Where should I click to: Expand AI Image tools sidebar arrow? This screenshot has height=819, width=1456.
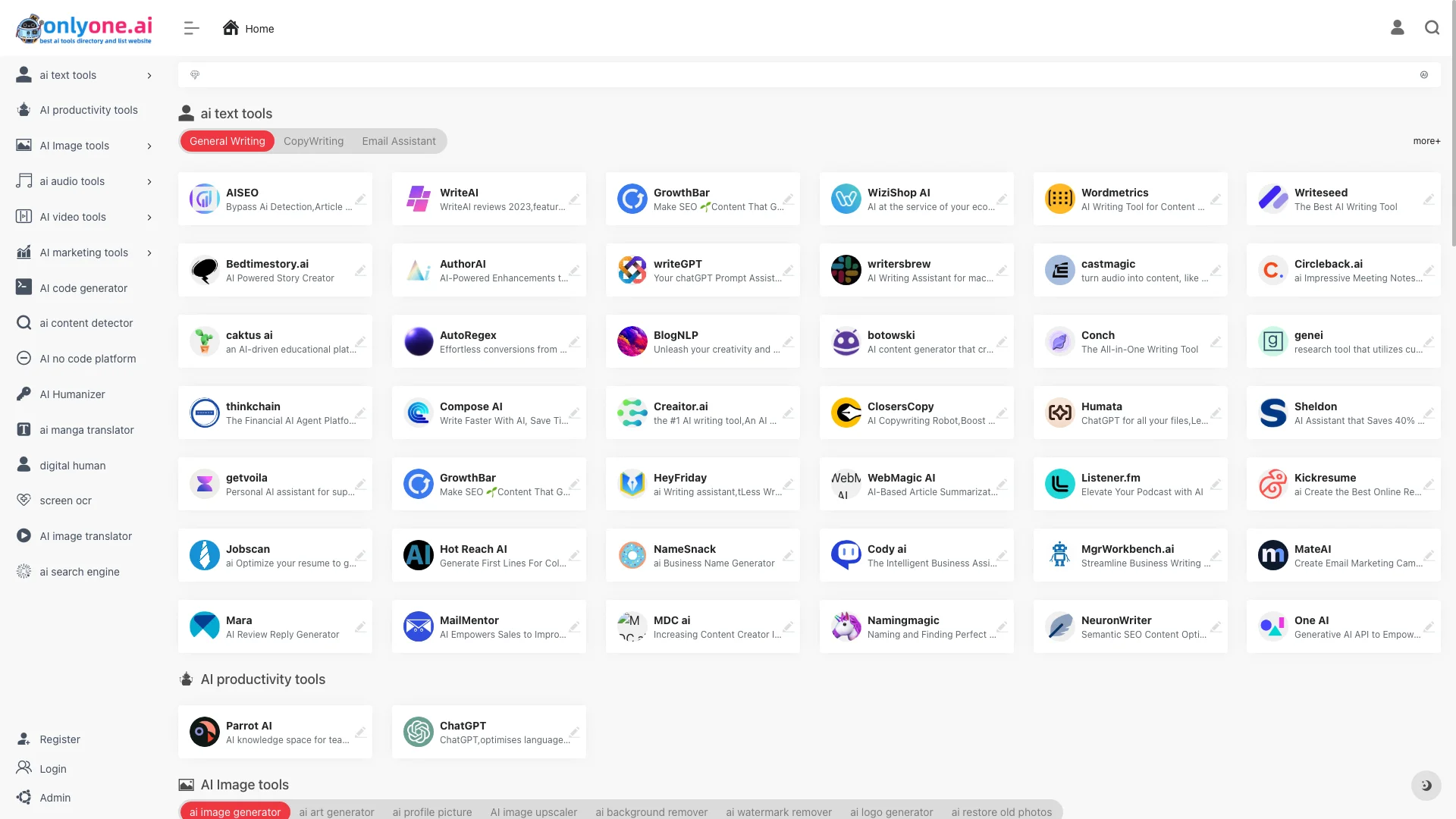[149, 146]
